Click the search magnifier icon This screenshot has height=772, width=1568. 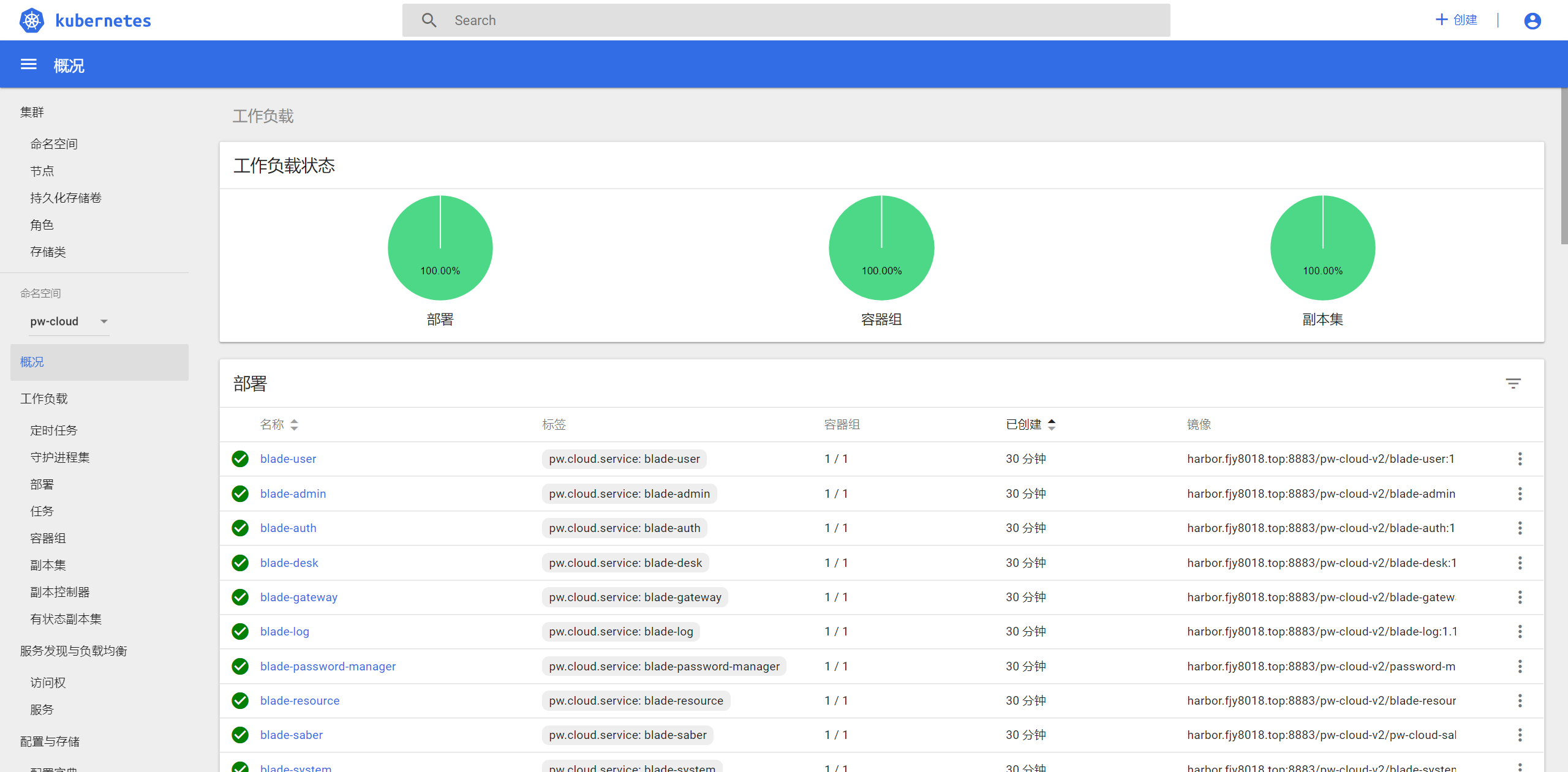click(429, 20)
